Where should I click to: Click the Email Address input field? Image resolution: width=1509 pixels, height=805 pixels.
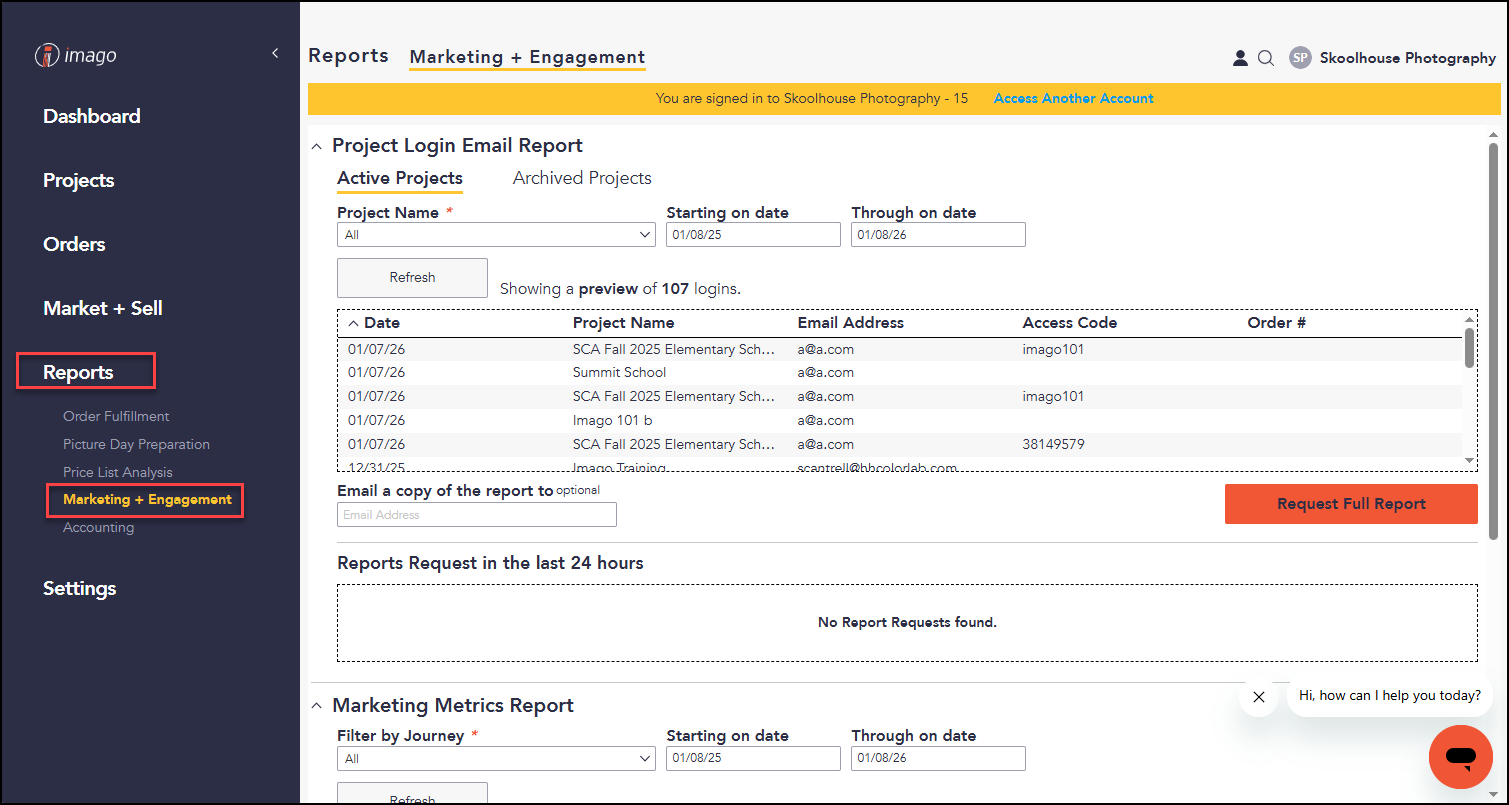[477, 515]
